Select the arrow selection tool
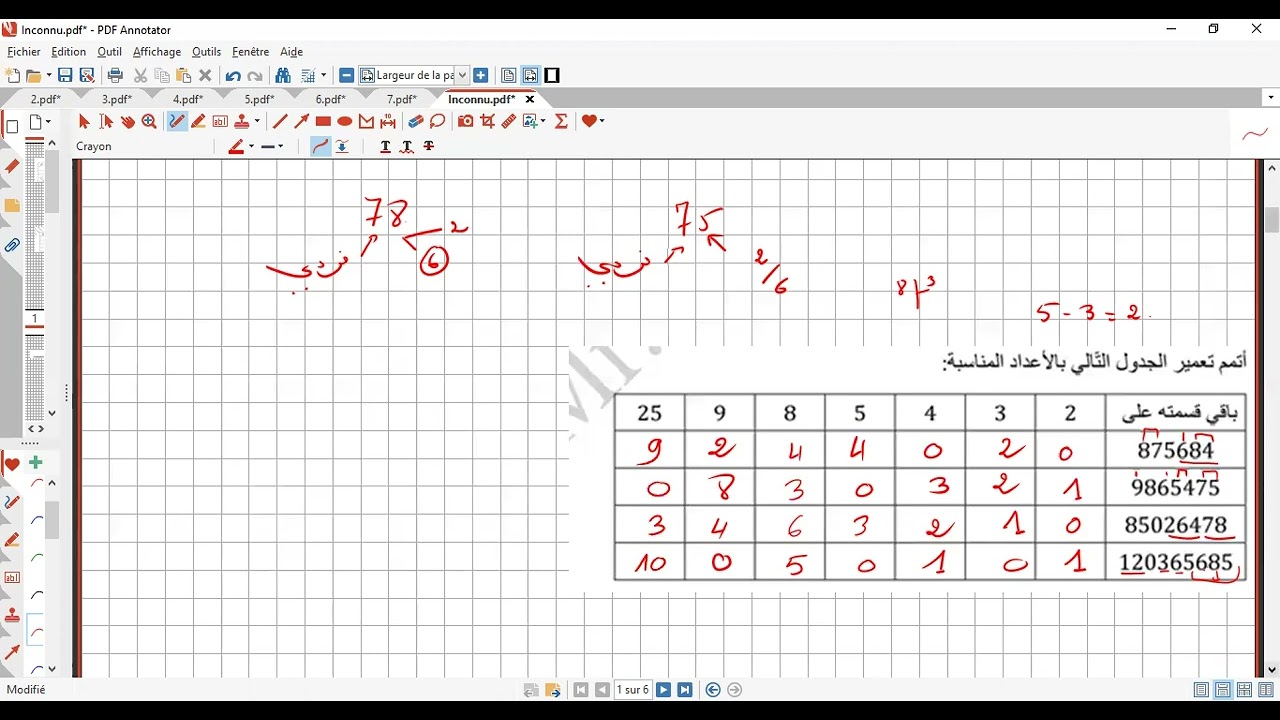 [84, 121]
